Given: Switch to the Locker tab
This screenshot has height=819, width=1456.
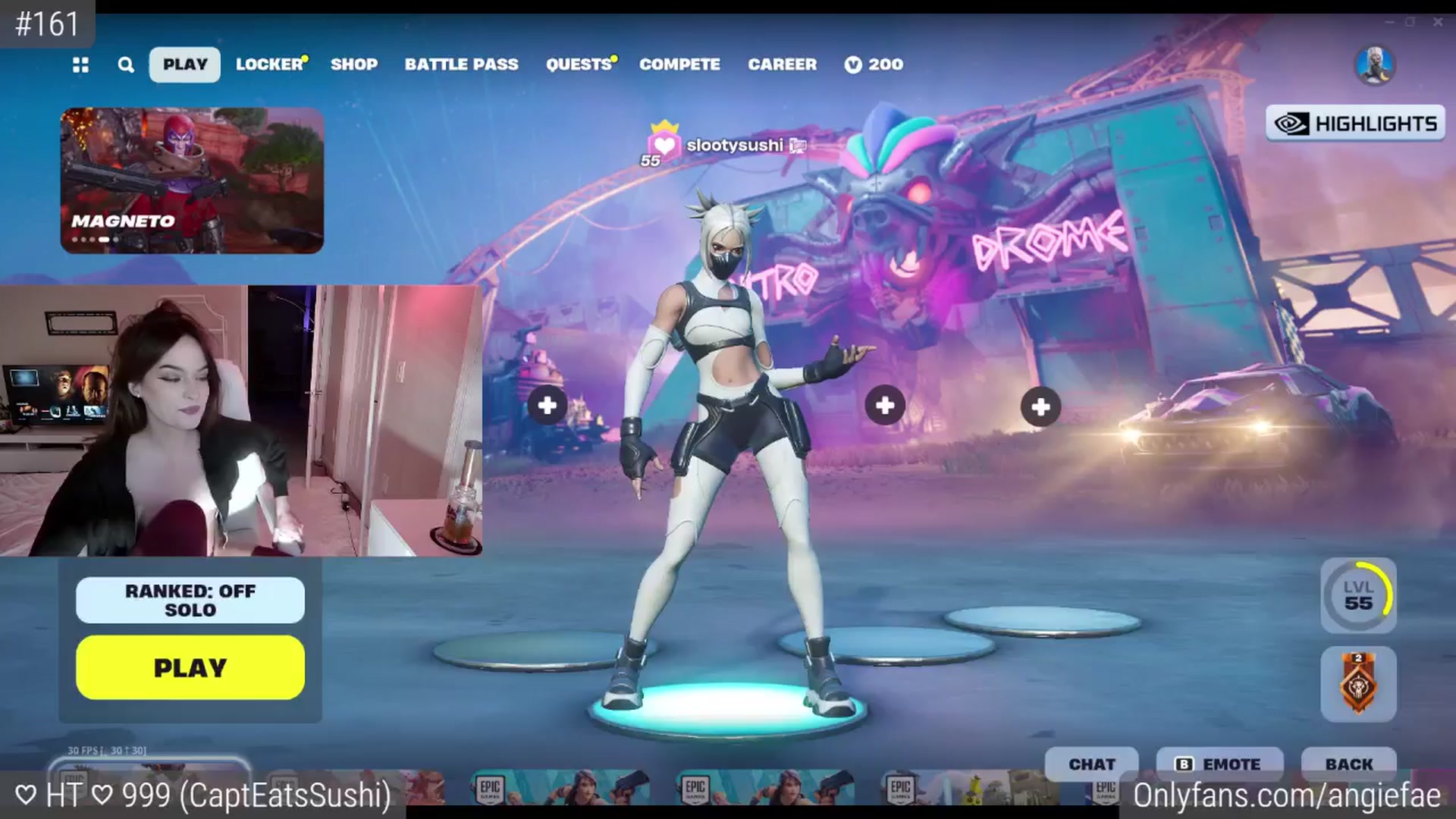Looking at the screenshot, I should [270, 64].
